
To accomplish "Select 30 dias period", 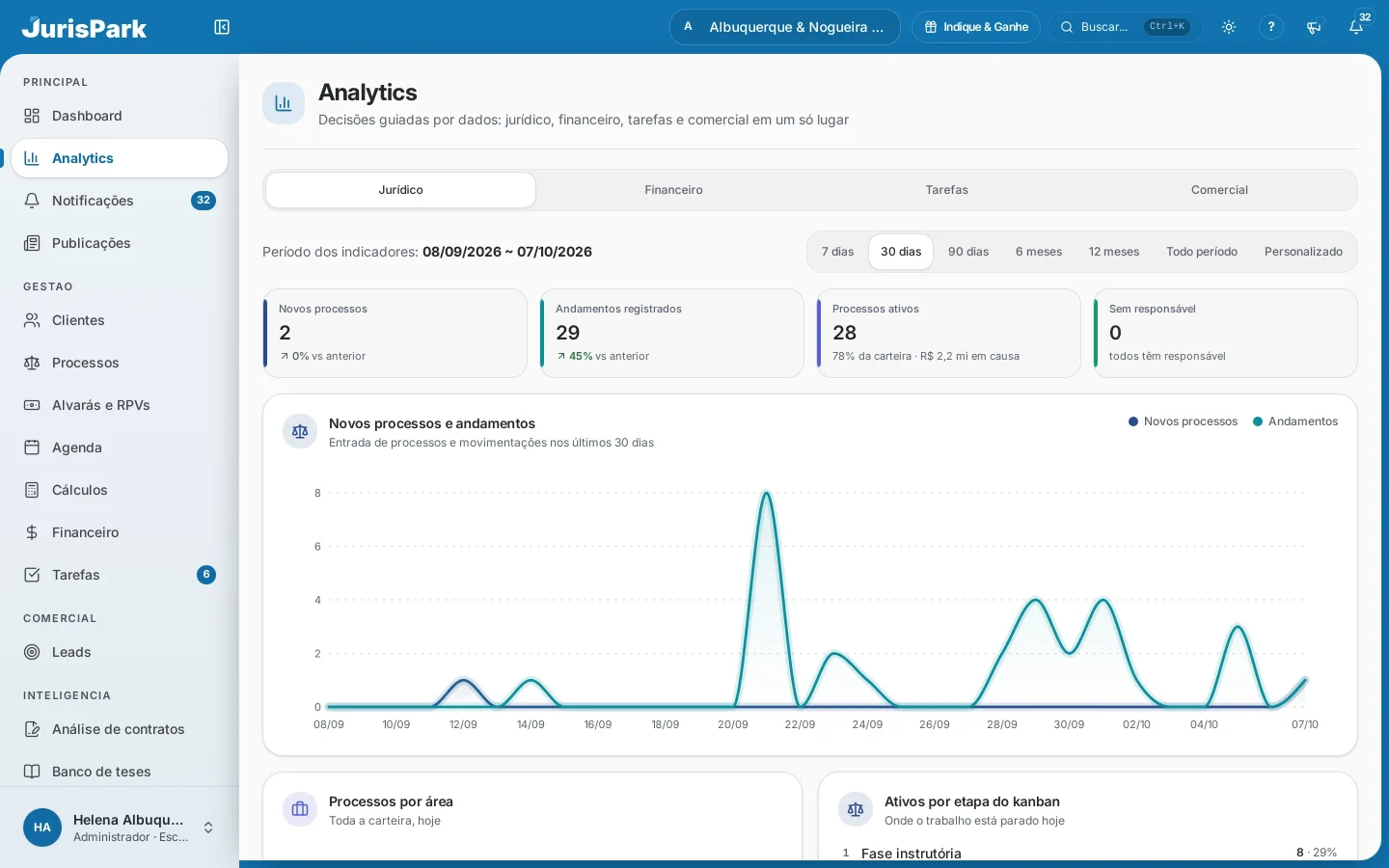I will (901, 252).
